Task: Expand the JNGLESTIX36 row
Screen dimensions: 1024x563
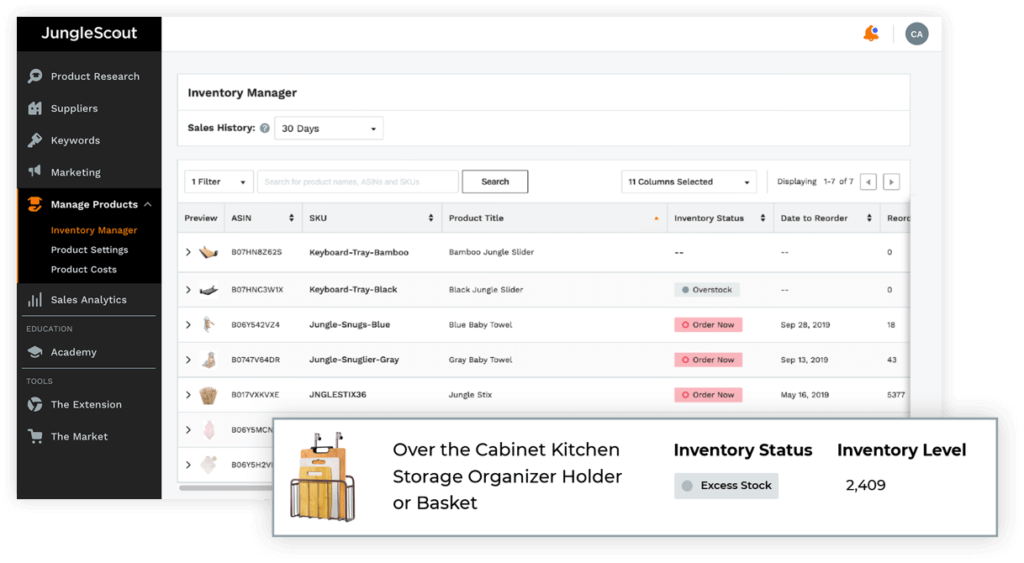Action: 188,394
